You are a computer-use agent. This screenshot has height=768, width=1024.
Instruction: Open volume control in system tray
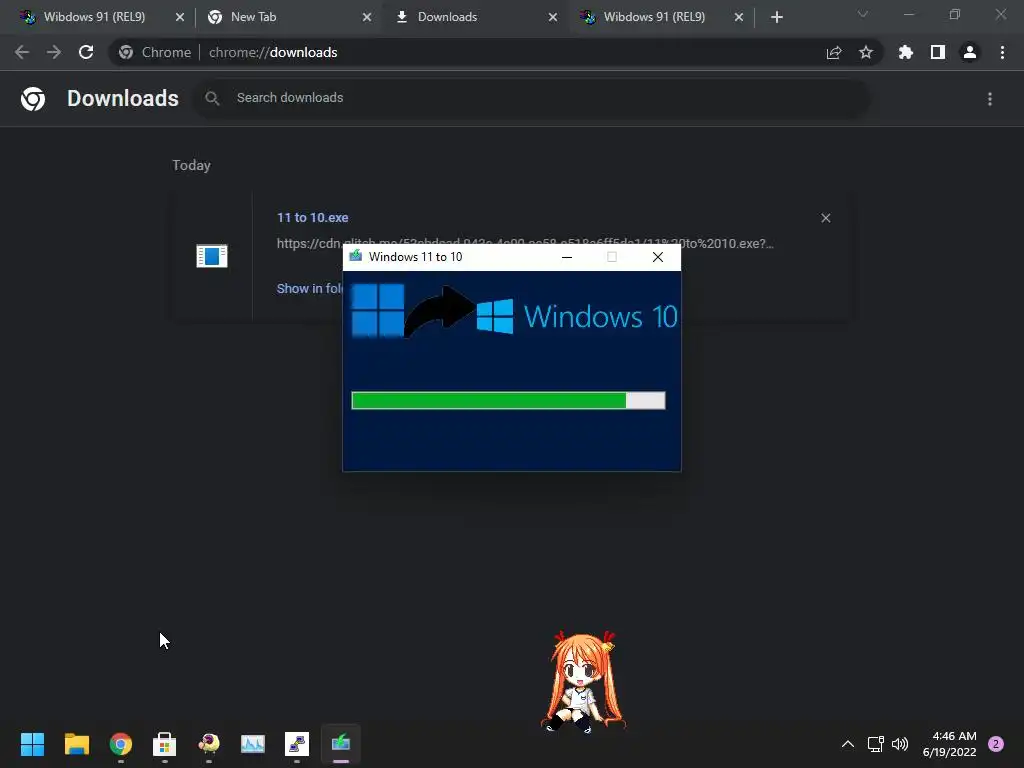click(900, 744)
